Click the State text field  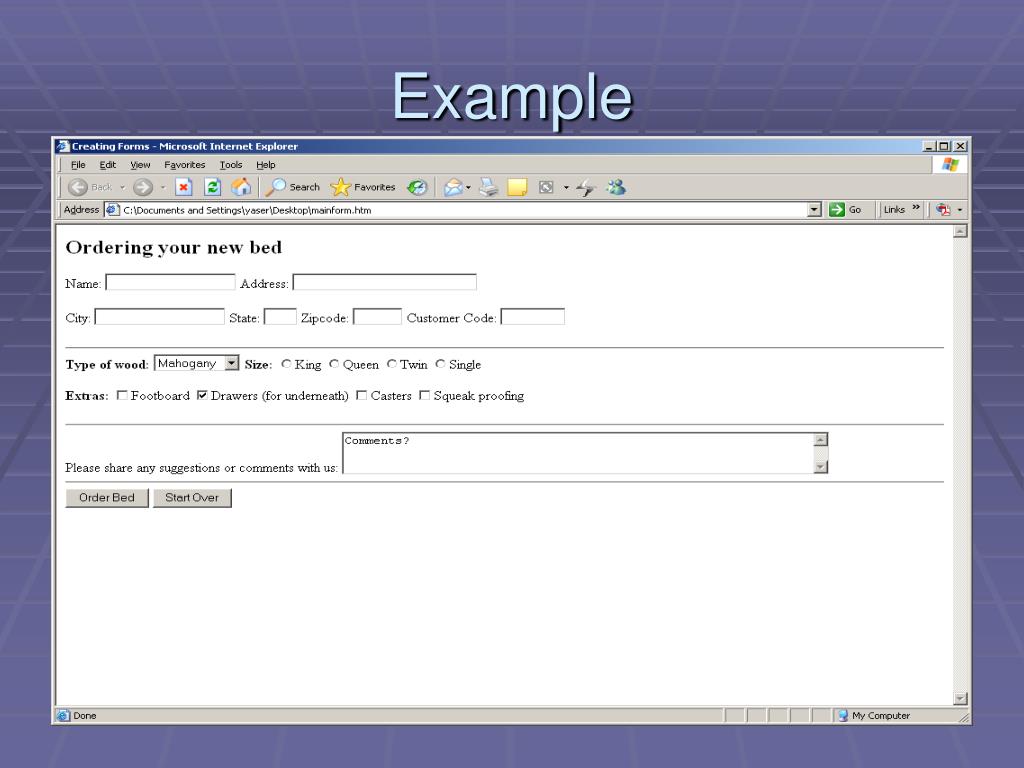[280, 317]
